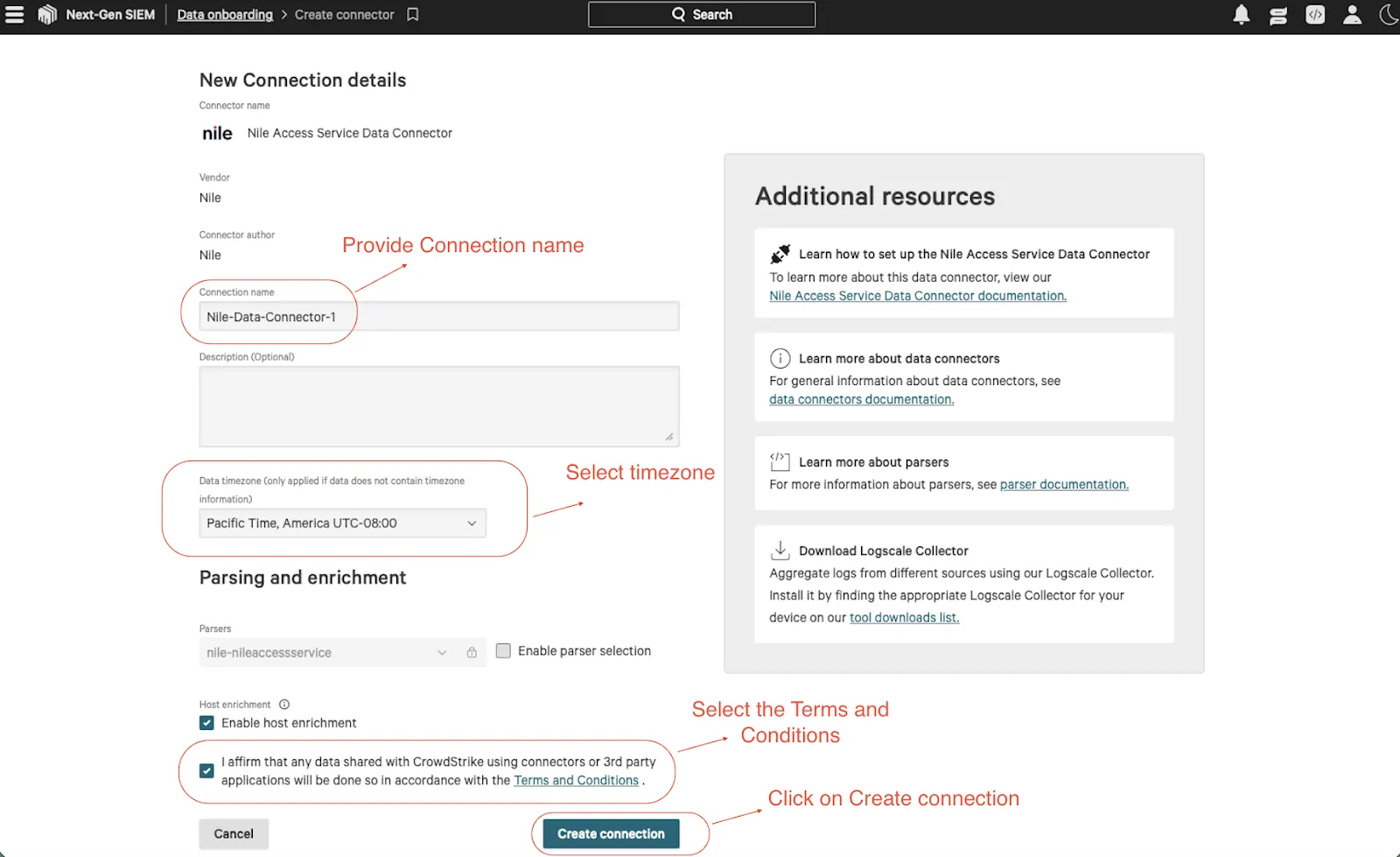
Task: Click the nile vendor logo
Action: tap(217, 133)
